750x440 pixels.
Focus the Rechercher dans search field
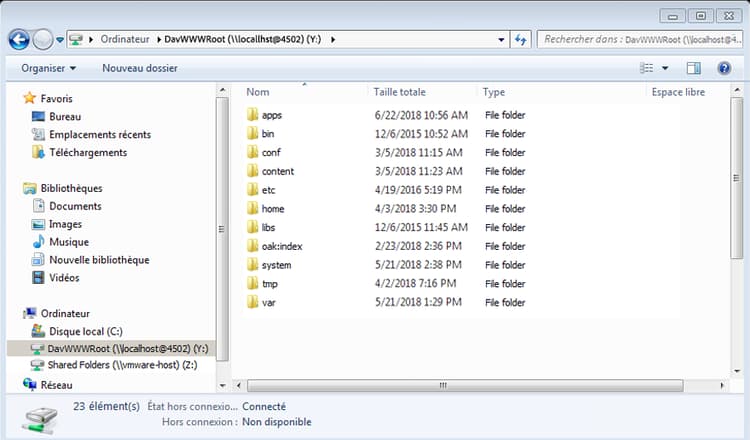640,40
